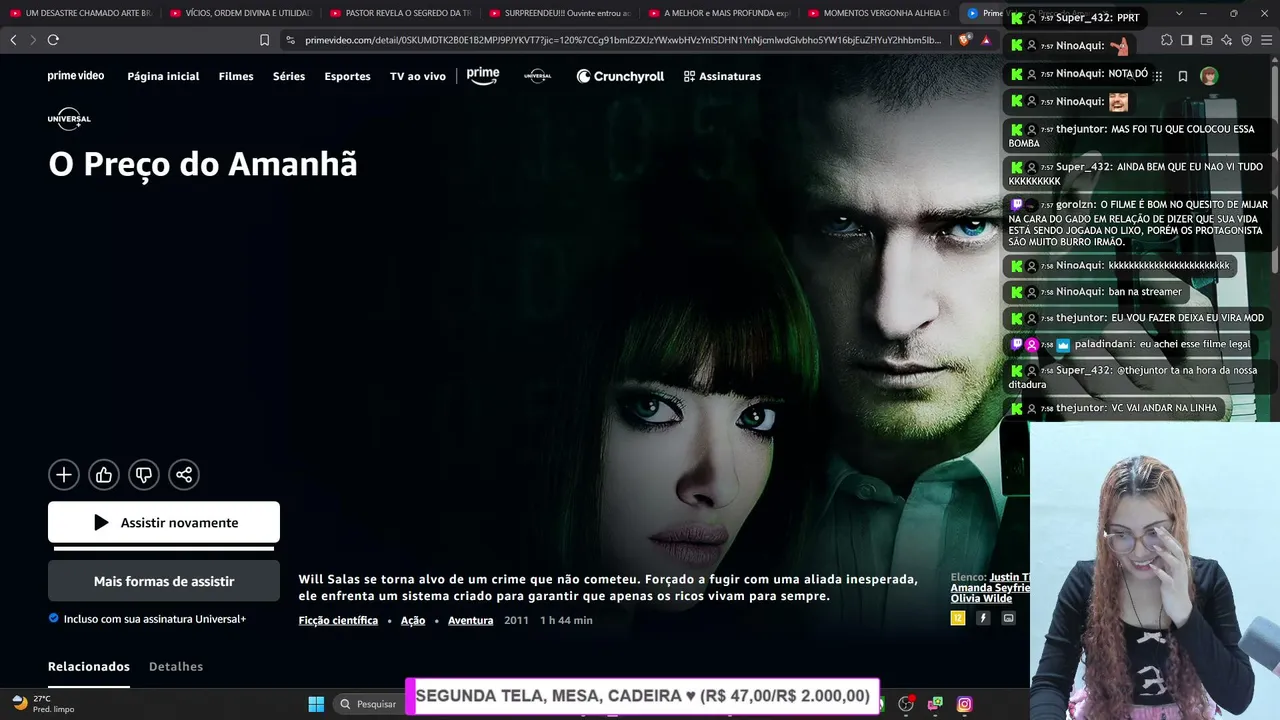Open the Esportes section

[x=347, y=76]
